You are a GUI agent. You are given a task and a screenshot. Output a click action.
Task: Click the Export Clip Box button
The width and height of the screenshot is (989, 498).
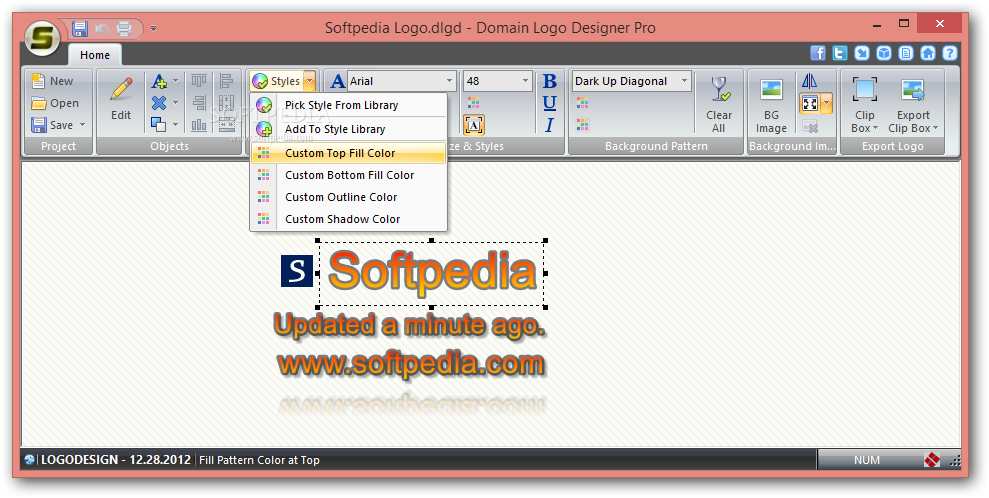[x=913, y=103]
